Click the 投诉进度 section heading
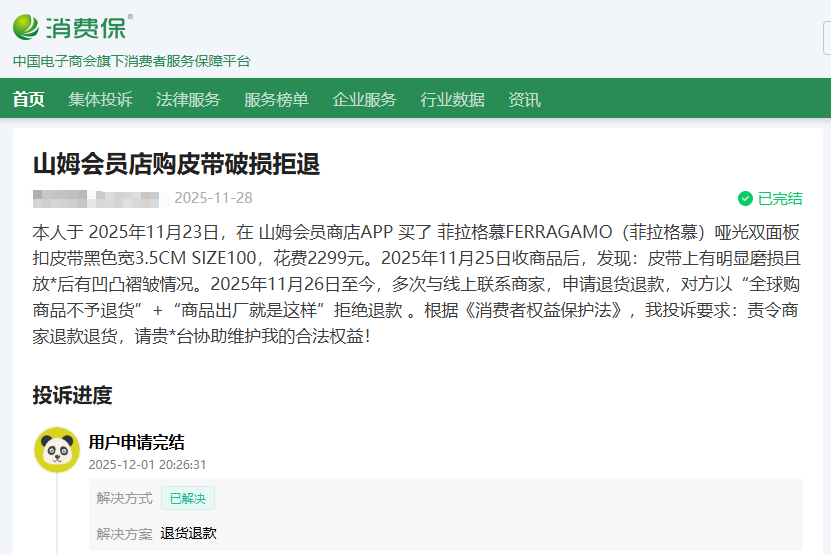Image resolution: width=831 pixels, height=555 pixels. (x=72, y=395)
